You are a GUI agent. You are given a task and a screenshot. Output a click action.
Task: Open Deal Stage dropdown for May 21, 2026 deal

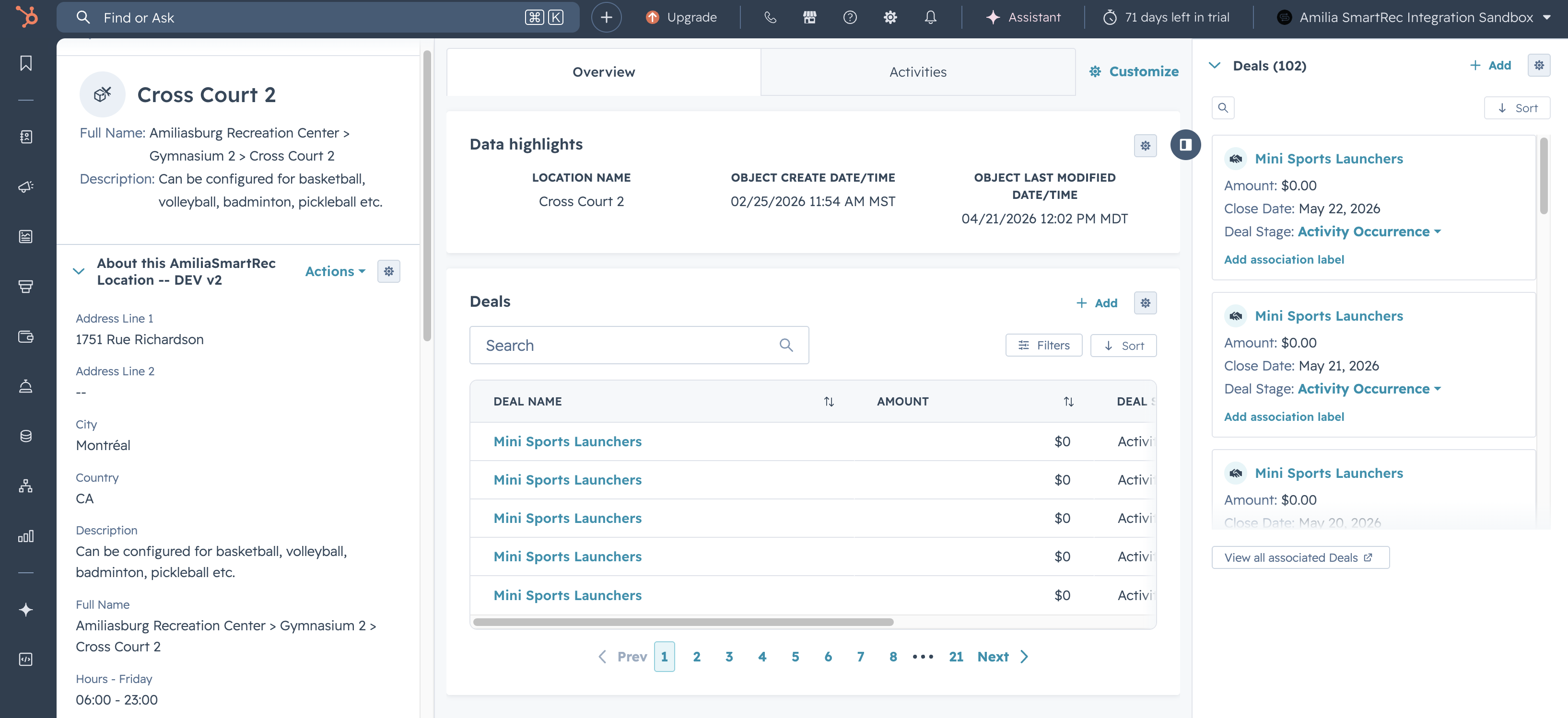pos(1369,389)
